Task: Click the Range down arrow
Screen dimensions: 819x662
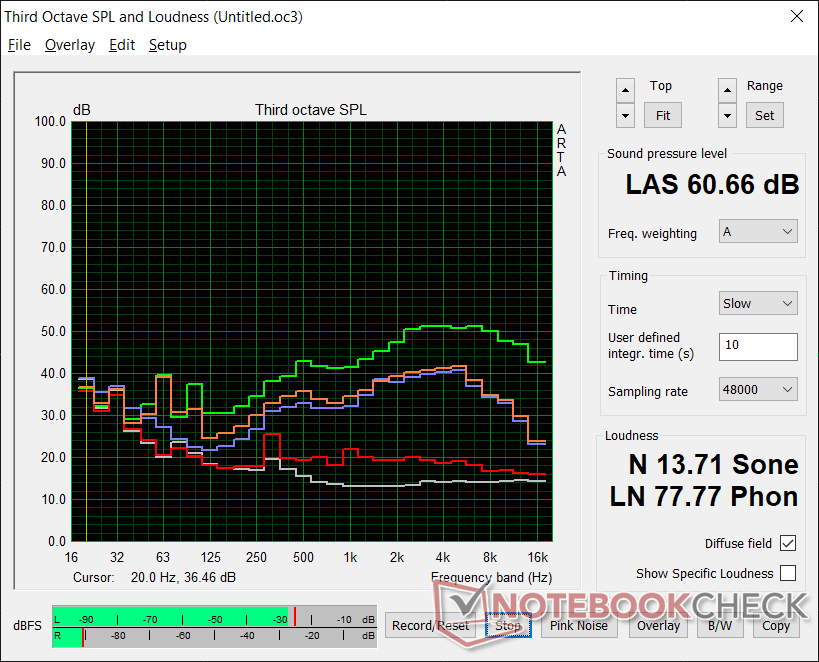Action: point(727,114)
